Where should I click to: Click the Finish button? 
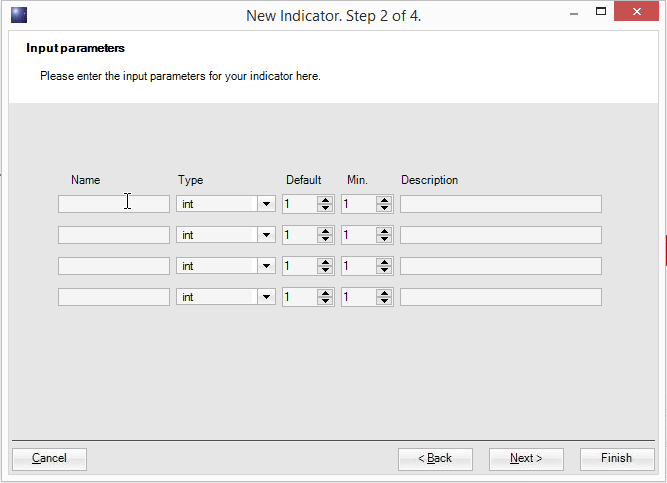(617, 459)
